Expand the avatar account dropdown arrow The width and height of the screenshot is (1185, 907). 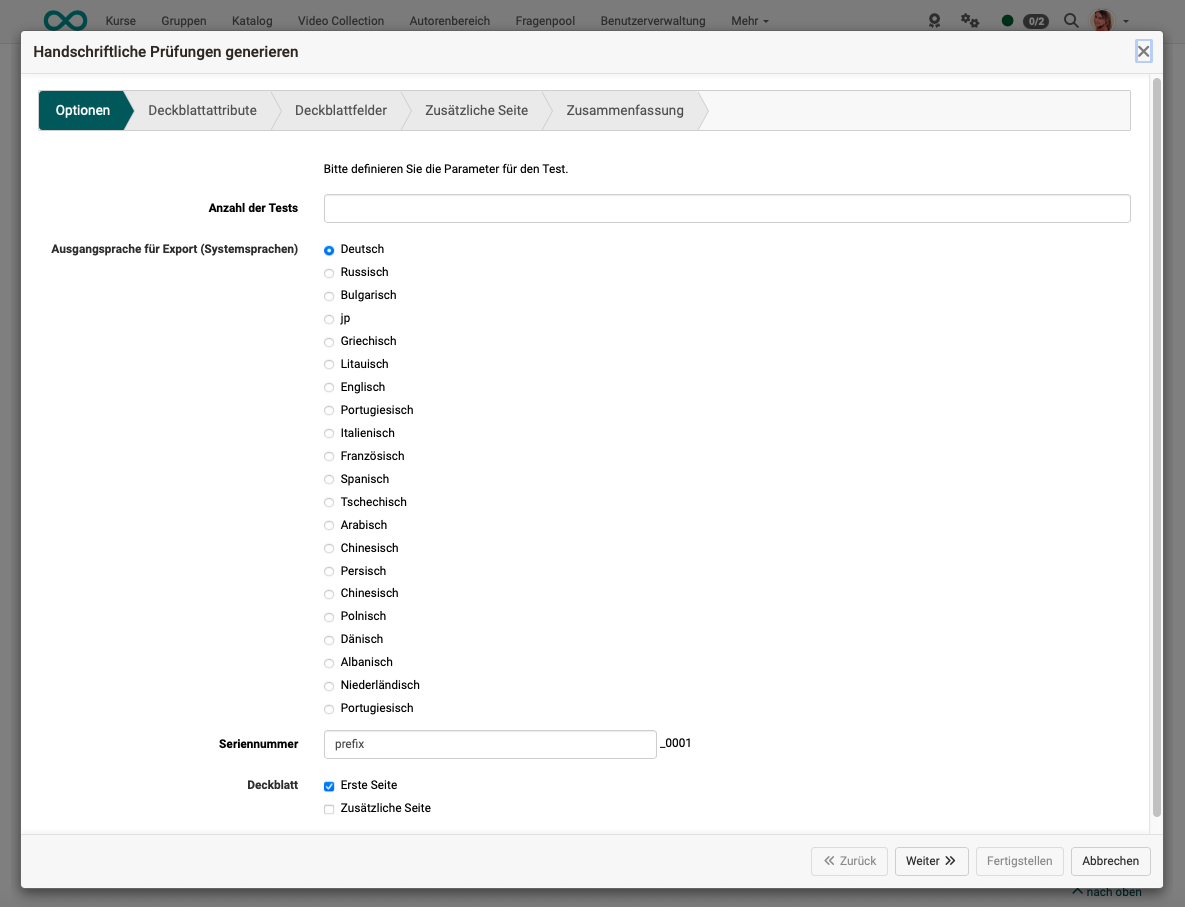click(x=1124, y=21)
